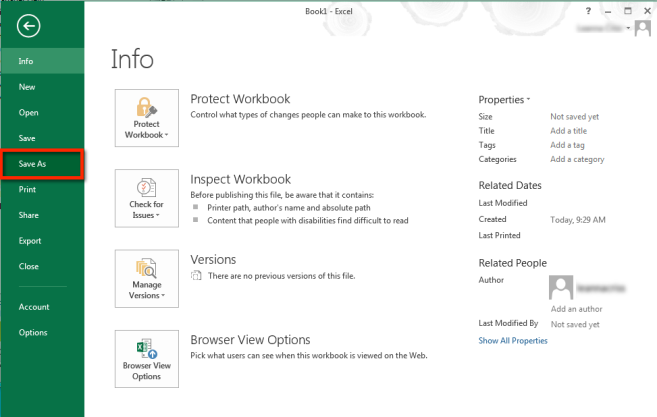This screenshot has width=657, height=417.
Task: Click the 'Printer path, author's name' bullet text
Action: (289, 208)
